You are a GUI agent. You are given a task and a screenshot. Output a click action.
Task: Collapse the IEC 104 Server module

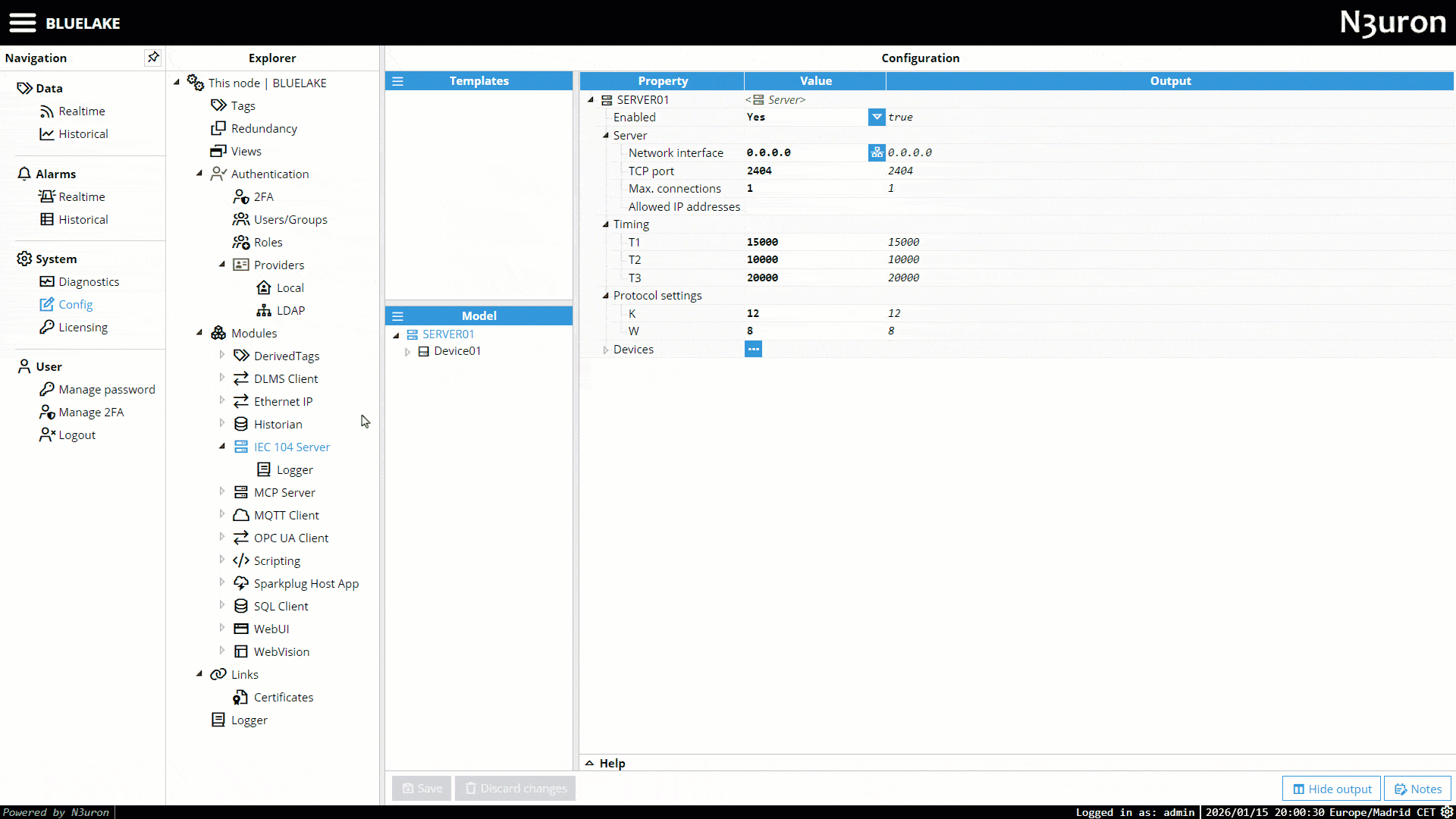click(222, 447)
